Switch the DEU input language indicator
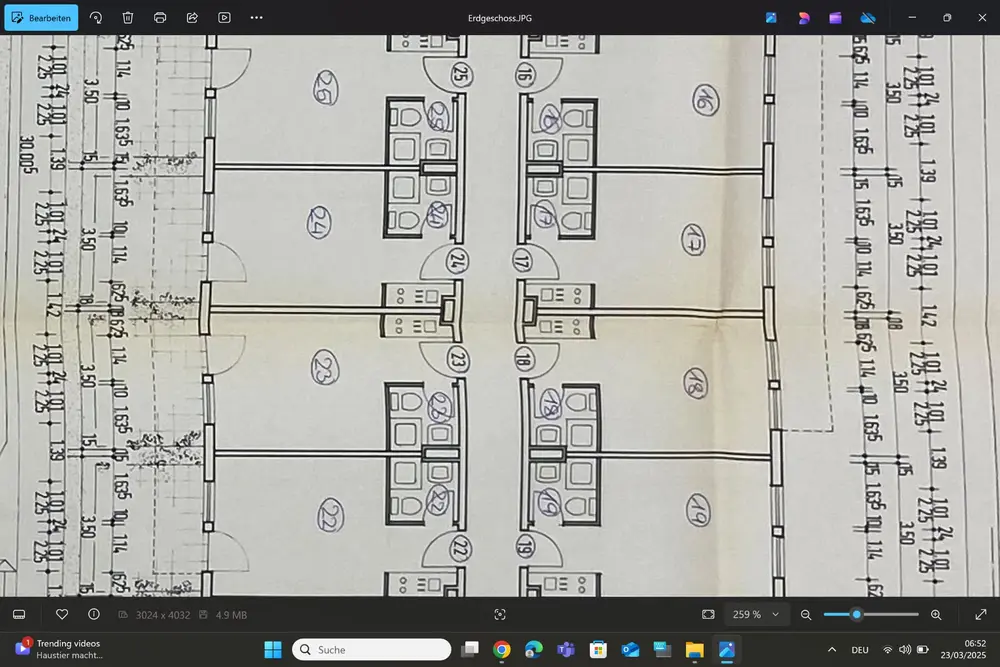 click(860, 650)
